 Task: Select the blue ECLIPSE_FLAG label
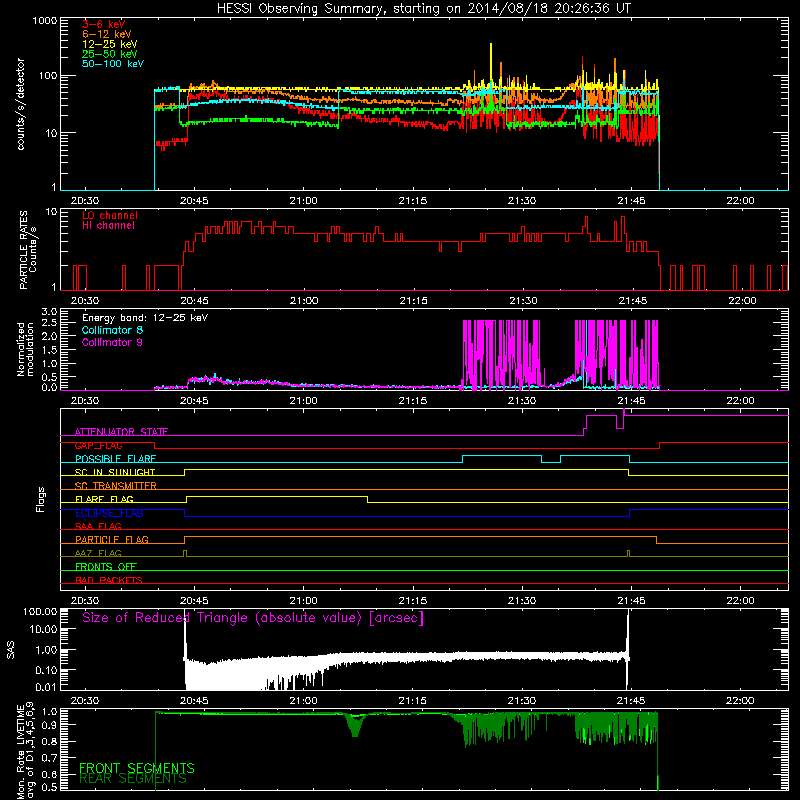[109, 513]
